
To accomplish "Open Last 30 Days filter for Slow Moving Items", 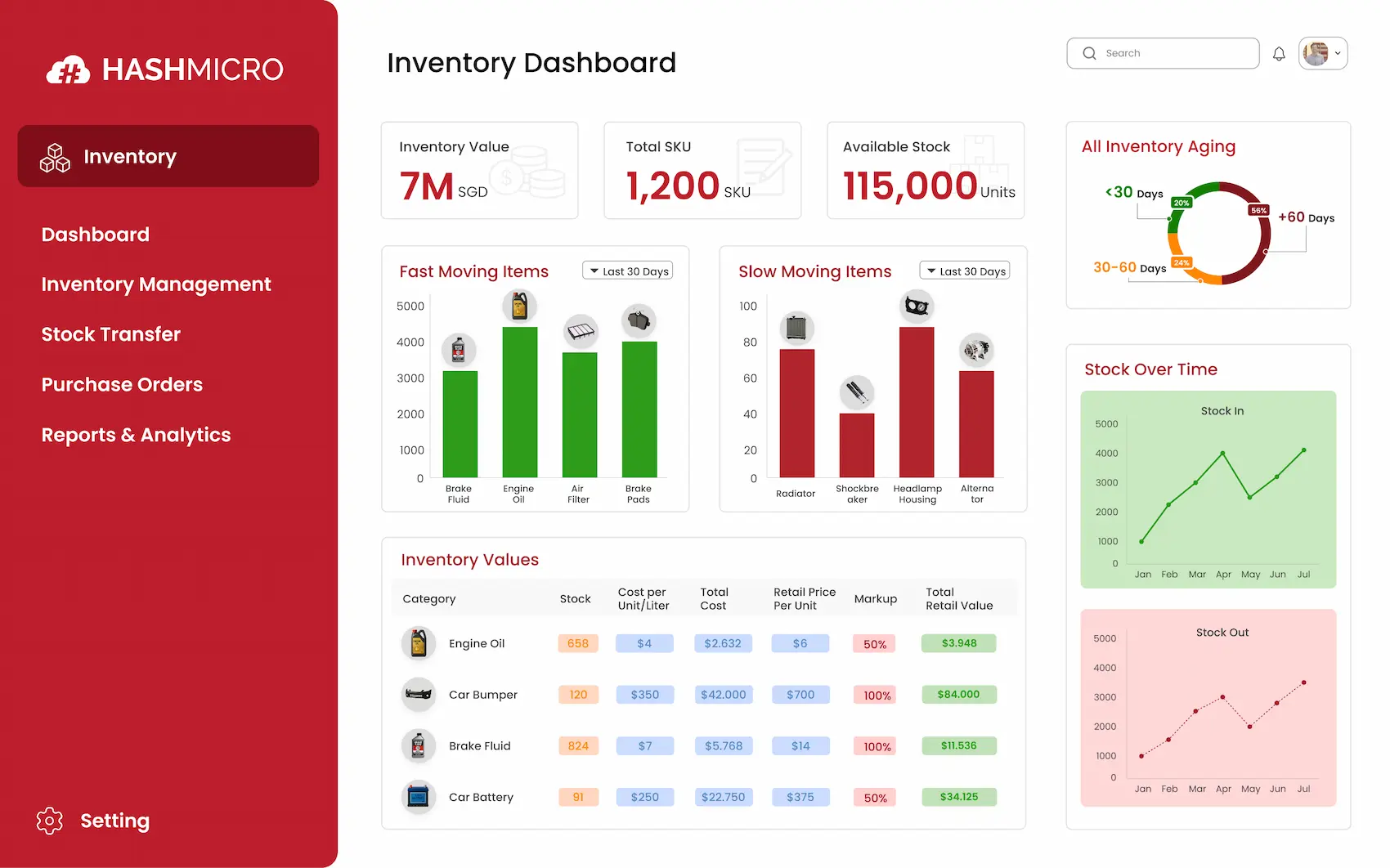I will 964,270.
